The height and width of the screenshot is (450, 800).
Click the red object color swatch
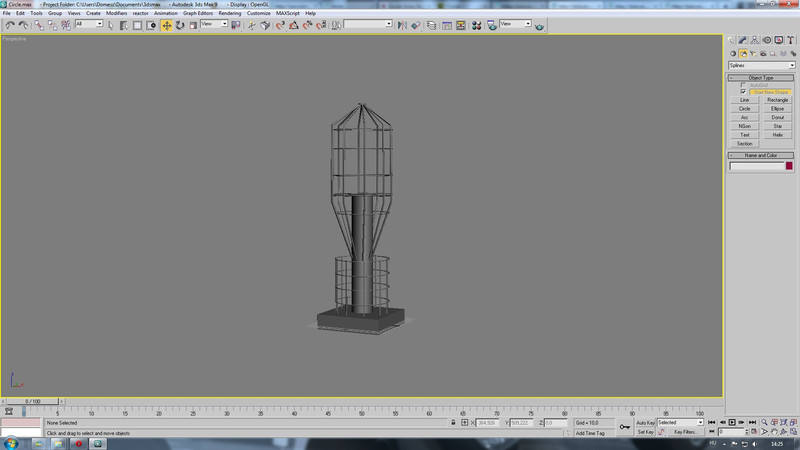pos(789,166)
